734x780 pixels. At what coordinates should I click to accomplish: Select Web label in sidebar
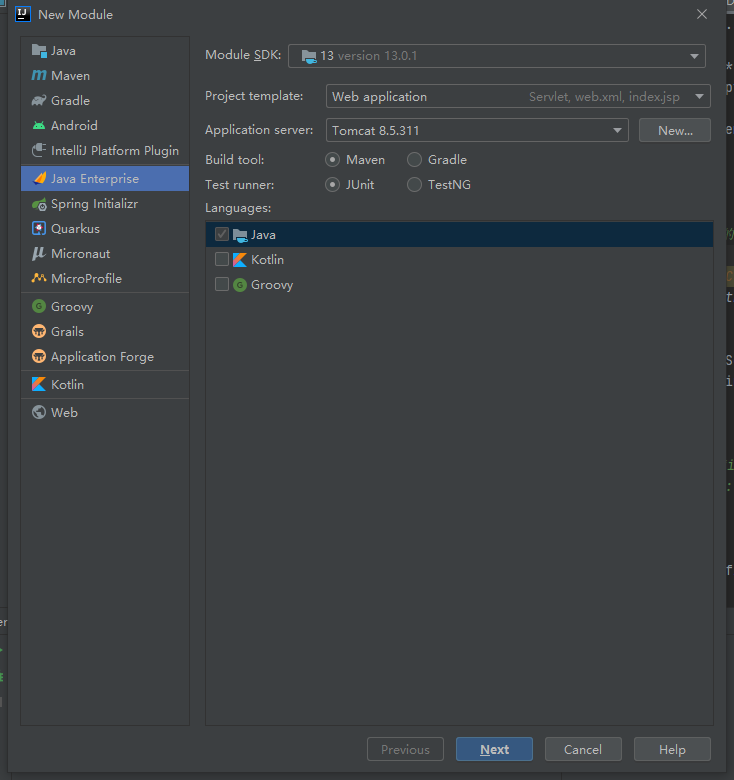(65, 412)
